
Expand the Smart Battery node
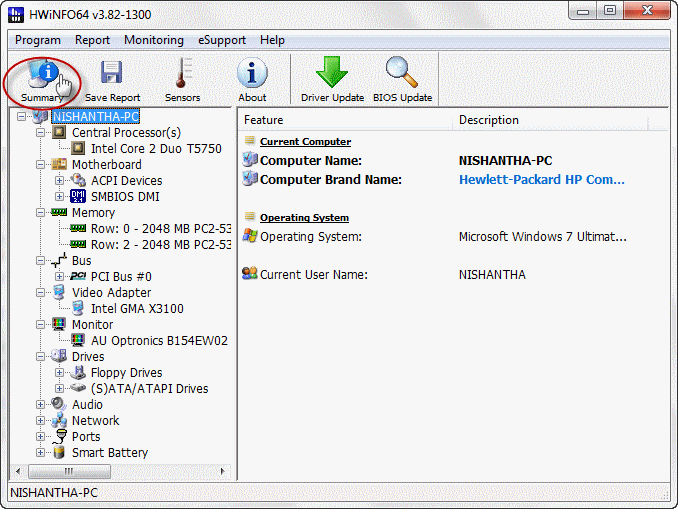[x=40, y=452]
